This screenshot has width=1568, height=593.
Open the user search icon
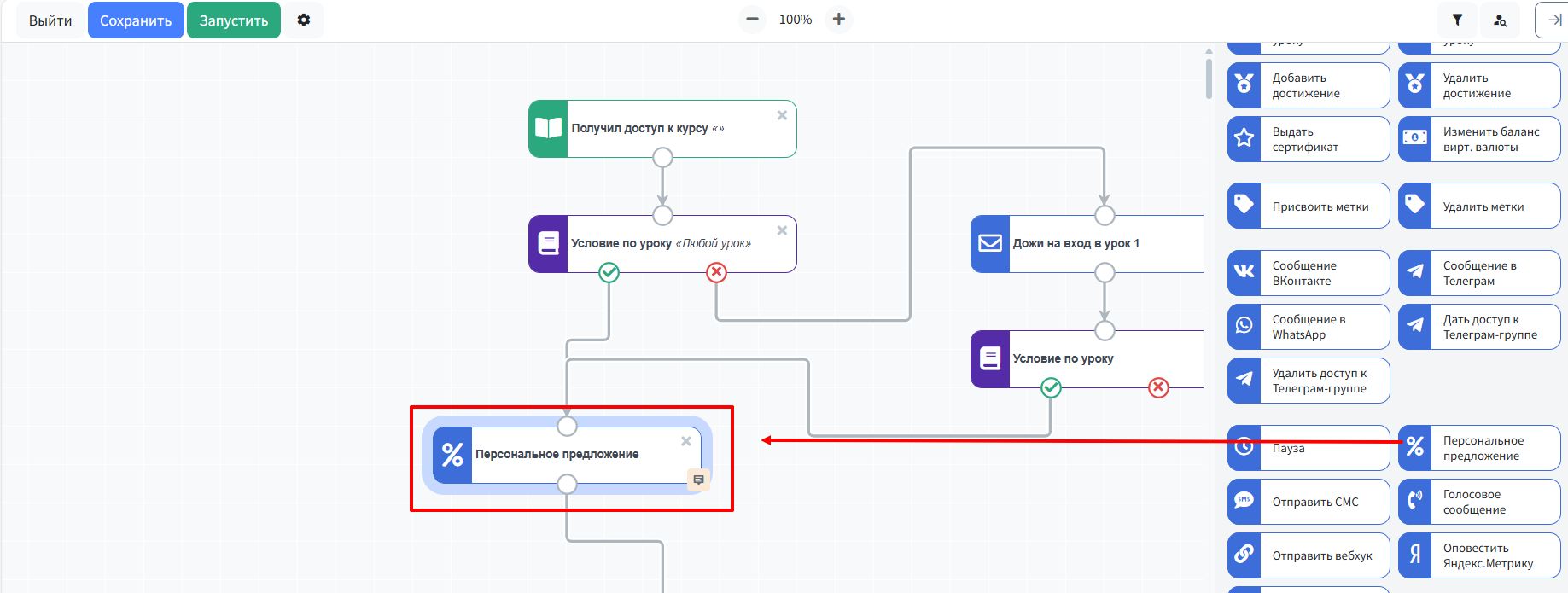tap(1500, 20)
